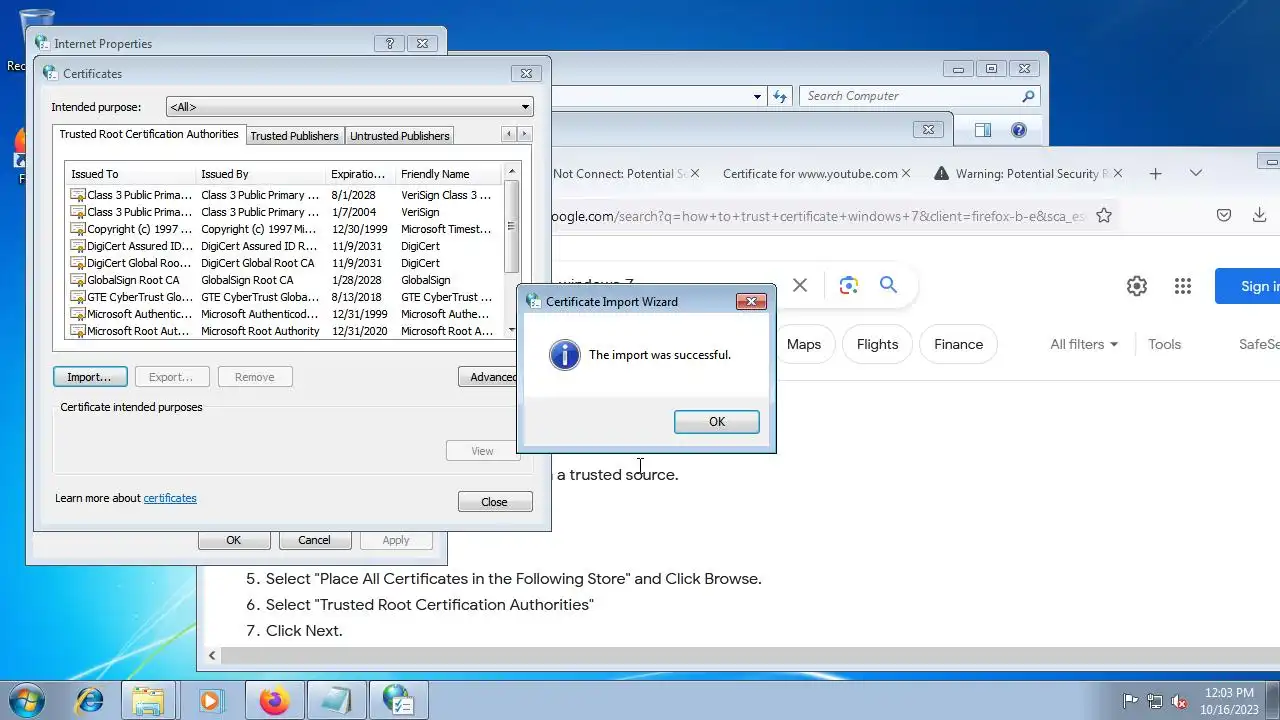
Task: Switch to Firefox on the taskbar
Action: click(274, 700)
